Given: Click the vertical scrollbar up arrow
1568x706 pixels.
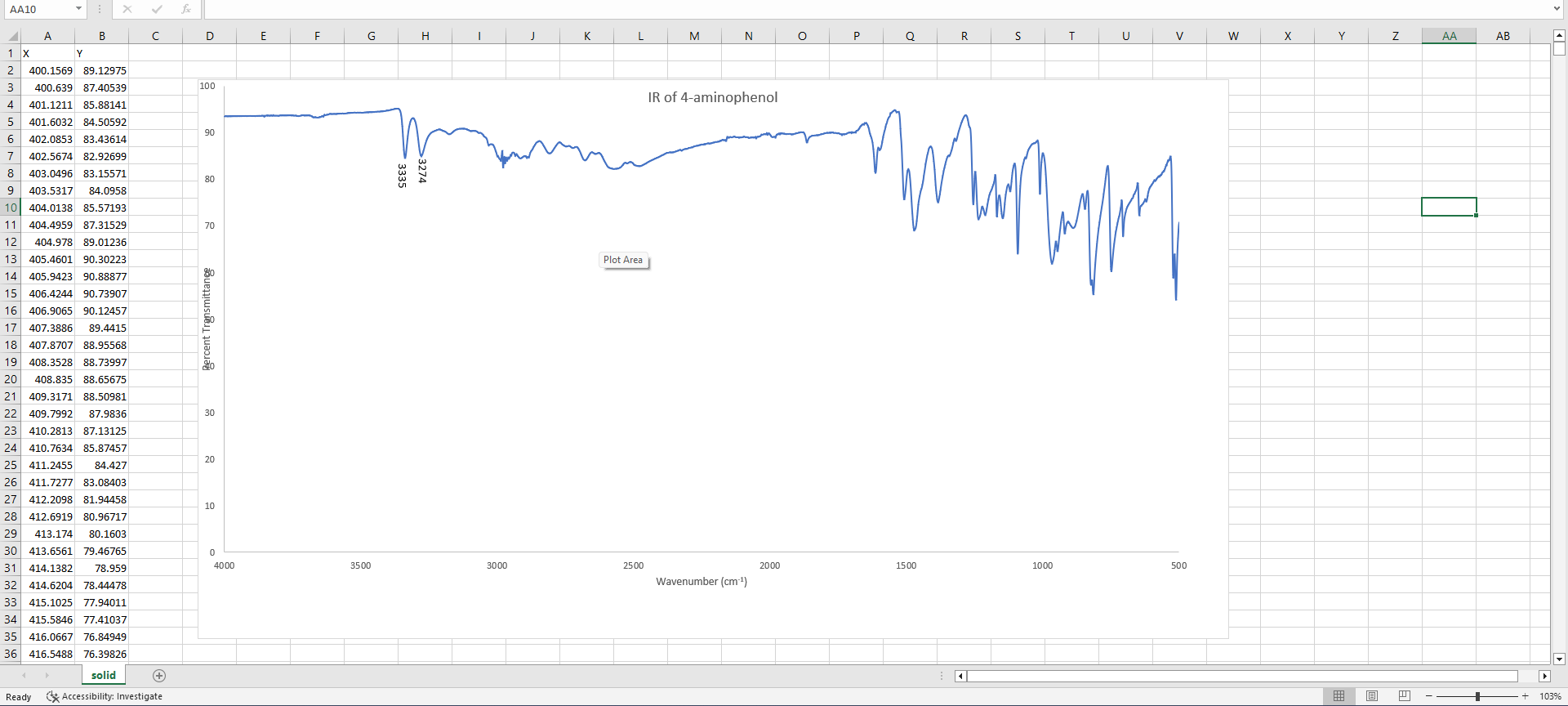Looking at the screenshot, I should [1559, 36].
